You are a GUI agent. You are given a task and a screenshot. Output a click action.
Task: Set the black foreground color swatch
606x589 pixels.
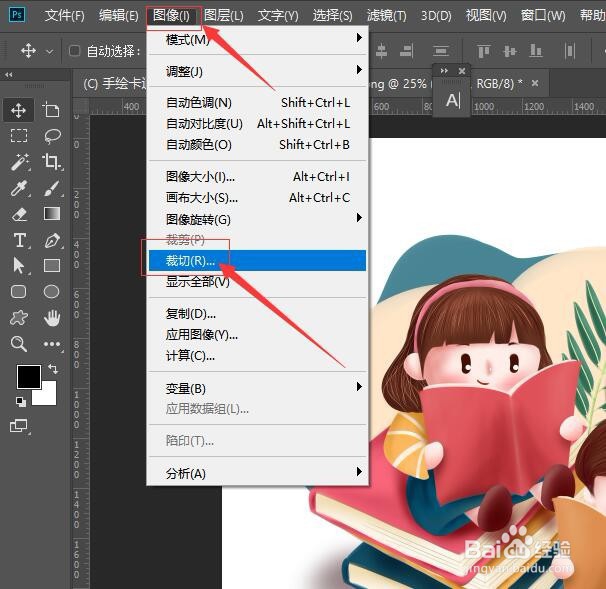click(27, 375)
